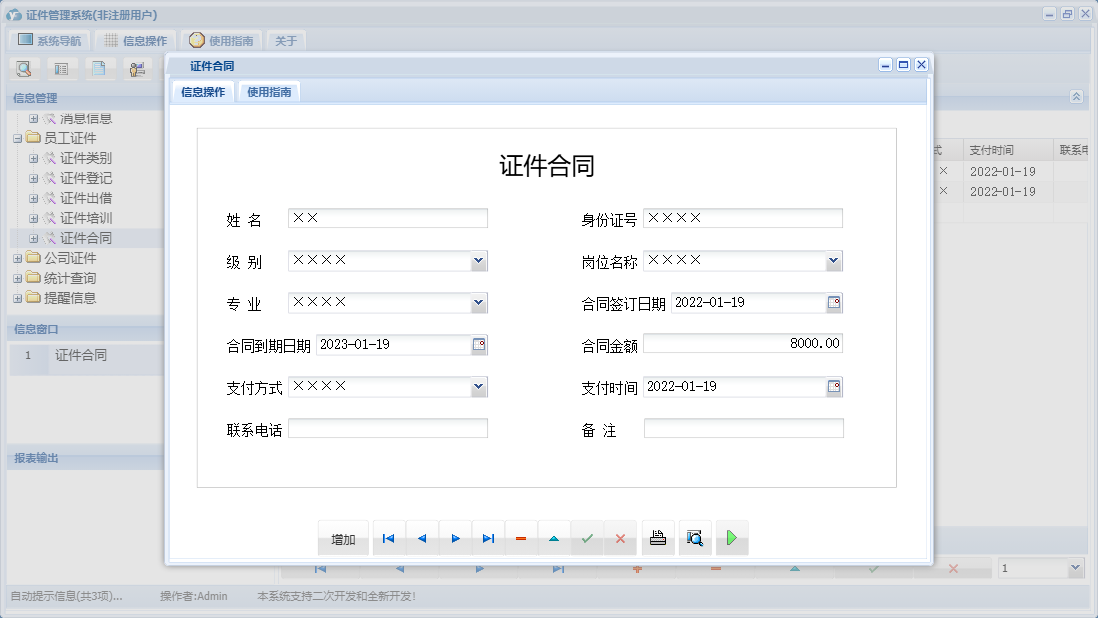The width and height of the screenshot is (1098, 618).
Task: Click the 增加 button to add a record
Action: pos(343,538)
